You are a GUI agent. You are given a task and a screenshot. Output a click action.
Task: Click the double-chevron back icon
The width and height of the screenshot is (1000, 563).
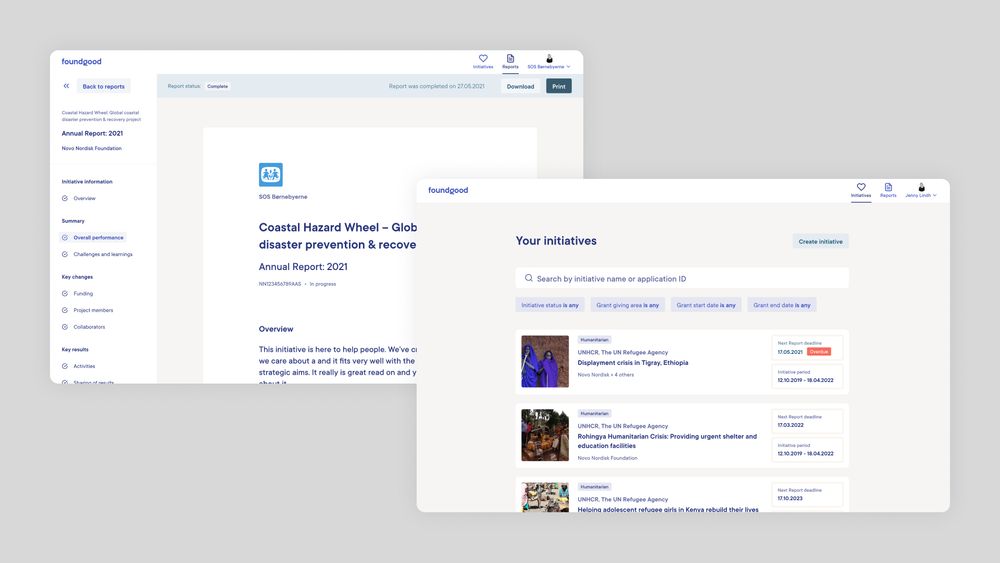click(66, 86)
